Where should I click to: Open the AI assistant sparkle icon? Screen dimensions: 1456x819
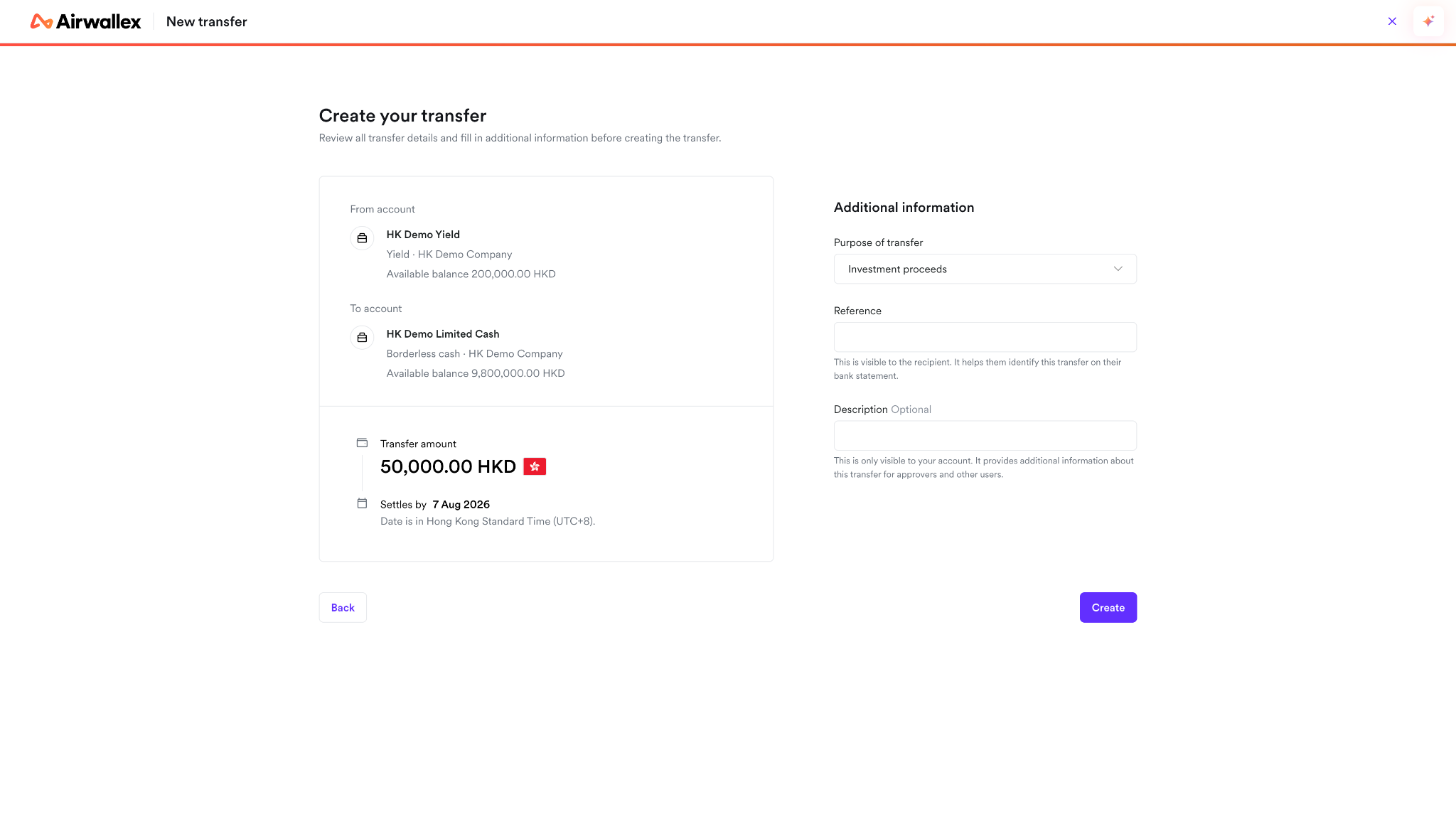click(x=1428, y=21)
